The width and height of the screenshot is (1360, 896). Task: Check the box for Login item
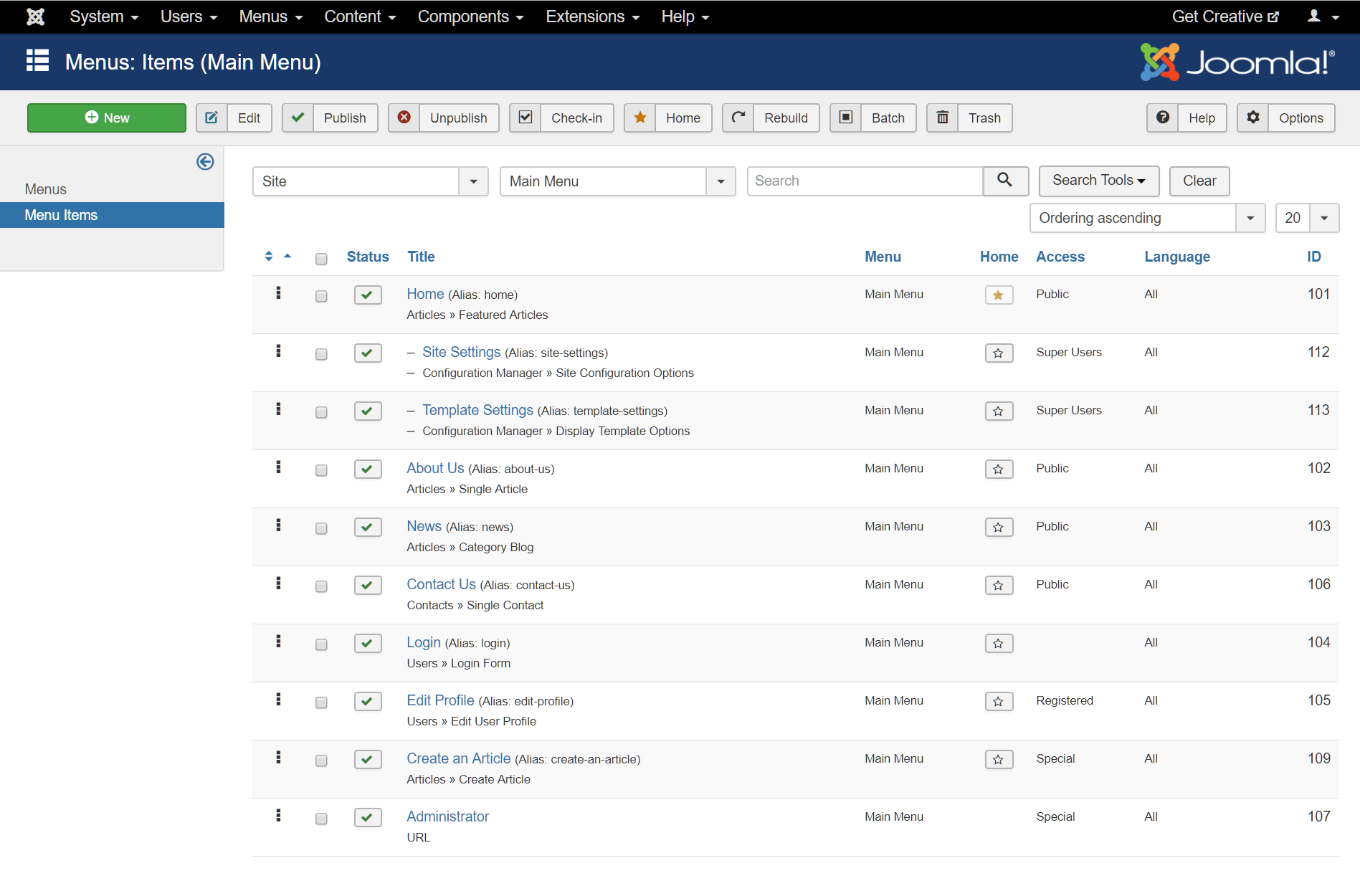coord(321,644)
